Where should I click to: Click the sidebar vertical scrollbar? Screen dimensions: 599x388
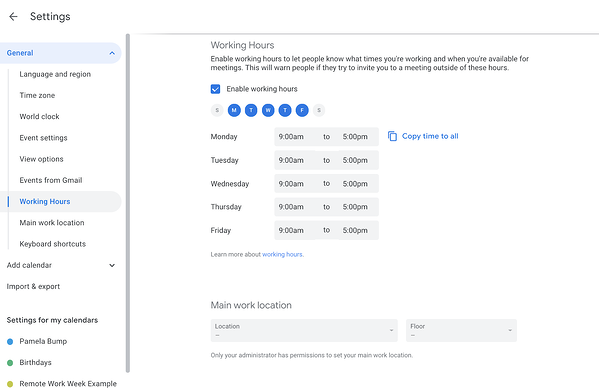(128, 203)
